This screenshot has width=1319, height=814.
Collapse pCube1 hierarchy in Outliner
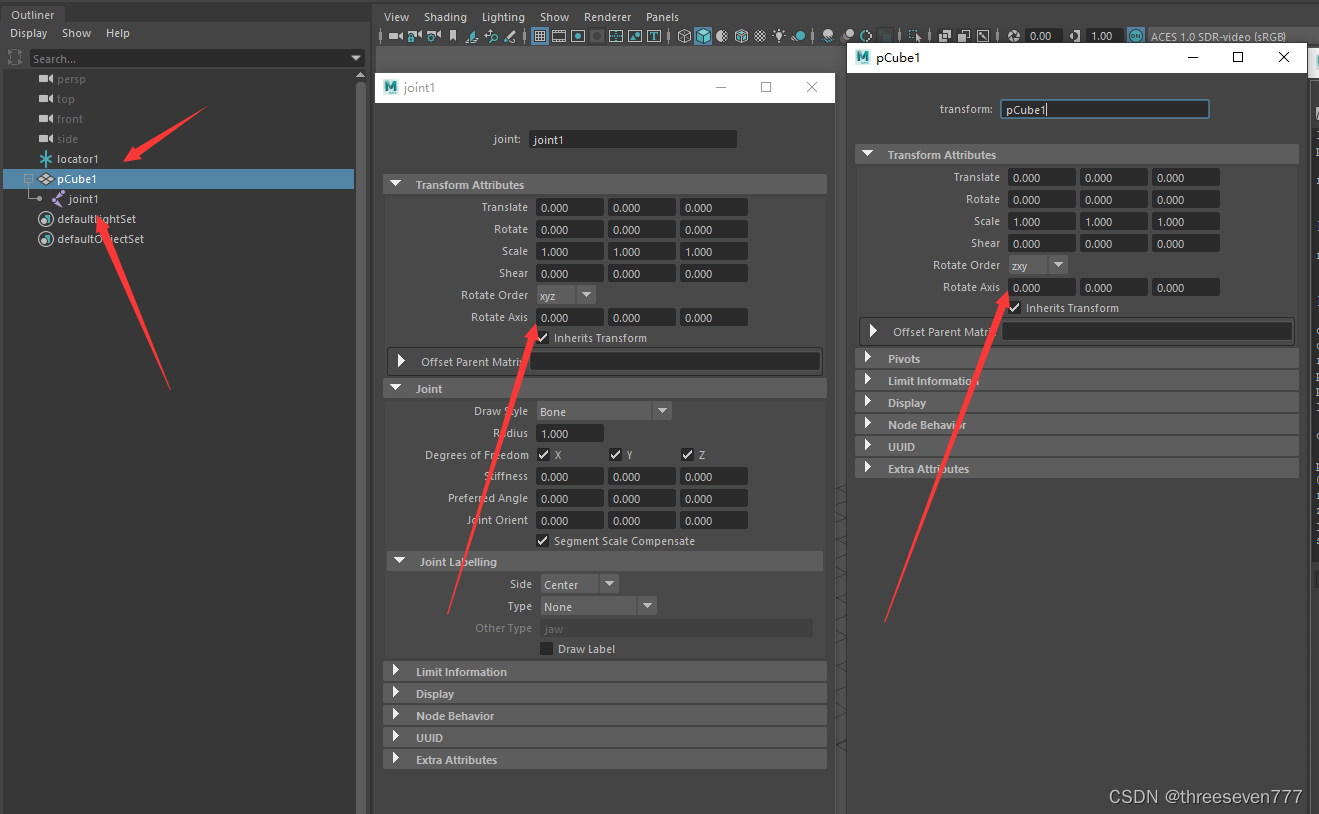click(29, 179)
